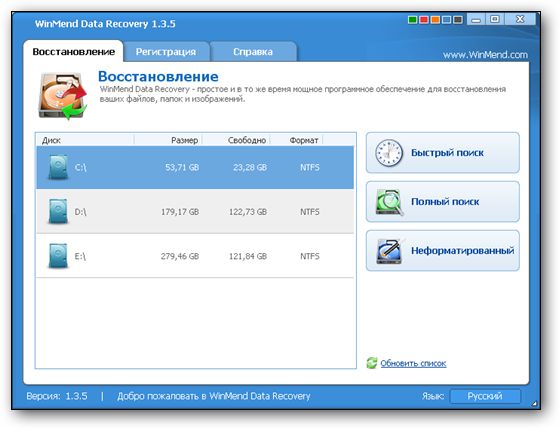Open the Русский language dropdown
The image size is (560, 429).
pos(485,396)
